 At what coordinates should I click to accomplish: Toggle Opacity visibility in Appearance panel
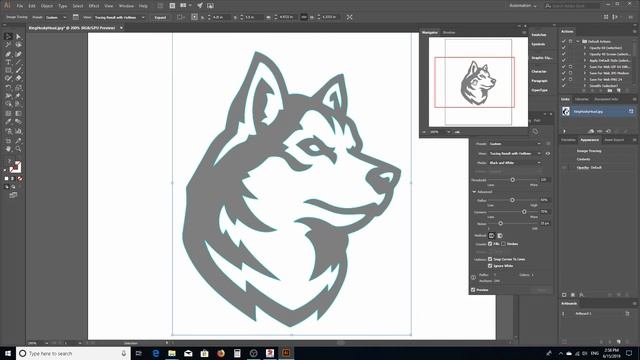pyautogui.click(x=564, y=167)
